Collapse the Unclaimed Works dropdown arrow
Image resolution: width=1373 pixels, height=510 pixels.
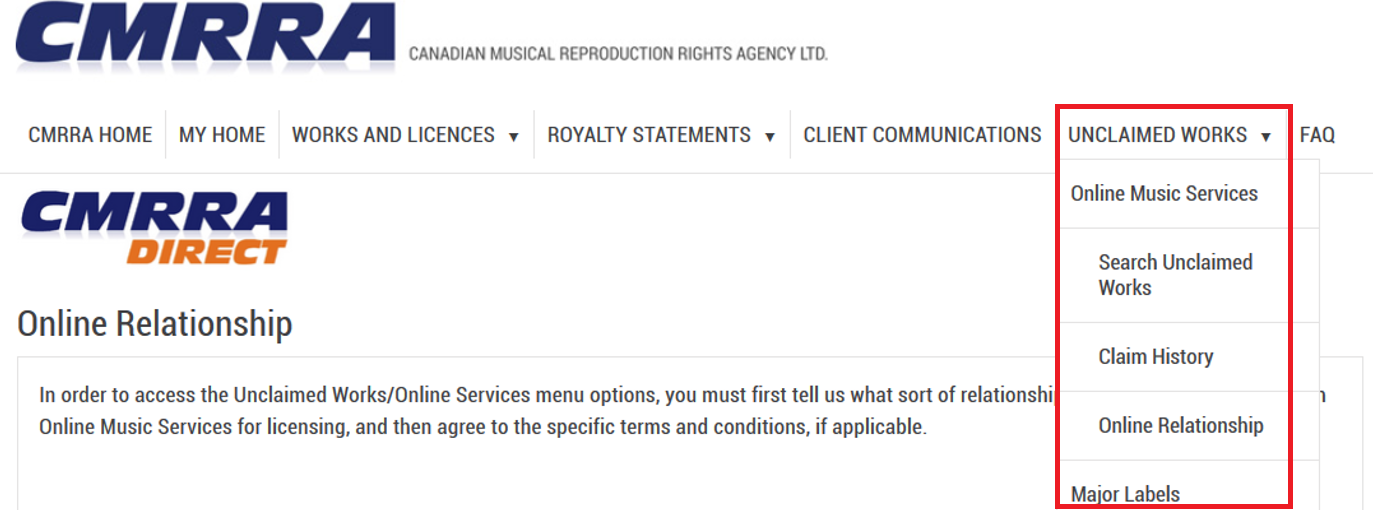point(1266,137)
